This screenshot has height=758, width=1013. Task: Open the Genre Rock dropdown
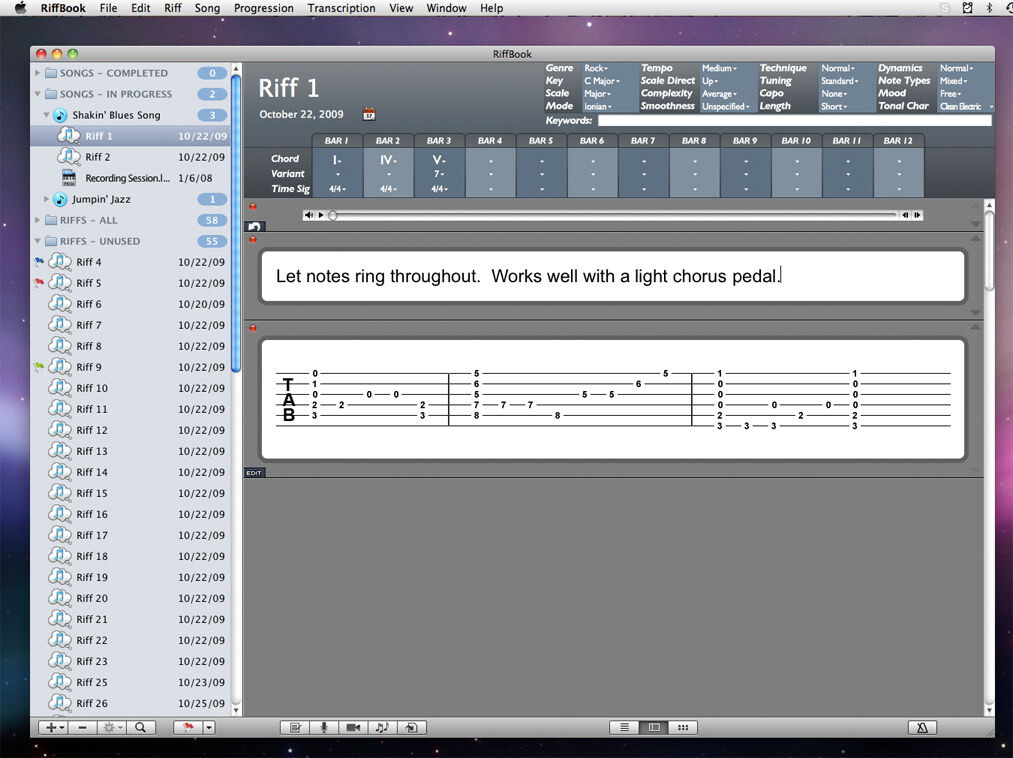click(596, 68)
